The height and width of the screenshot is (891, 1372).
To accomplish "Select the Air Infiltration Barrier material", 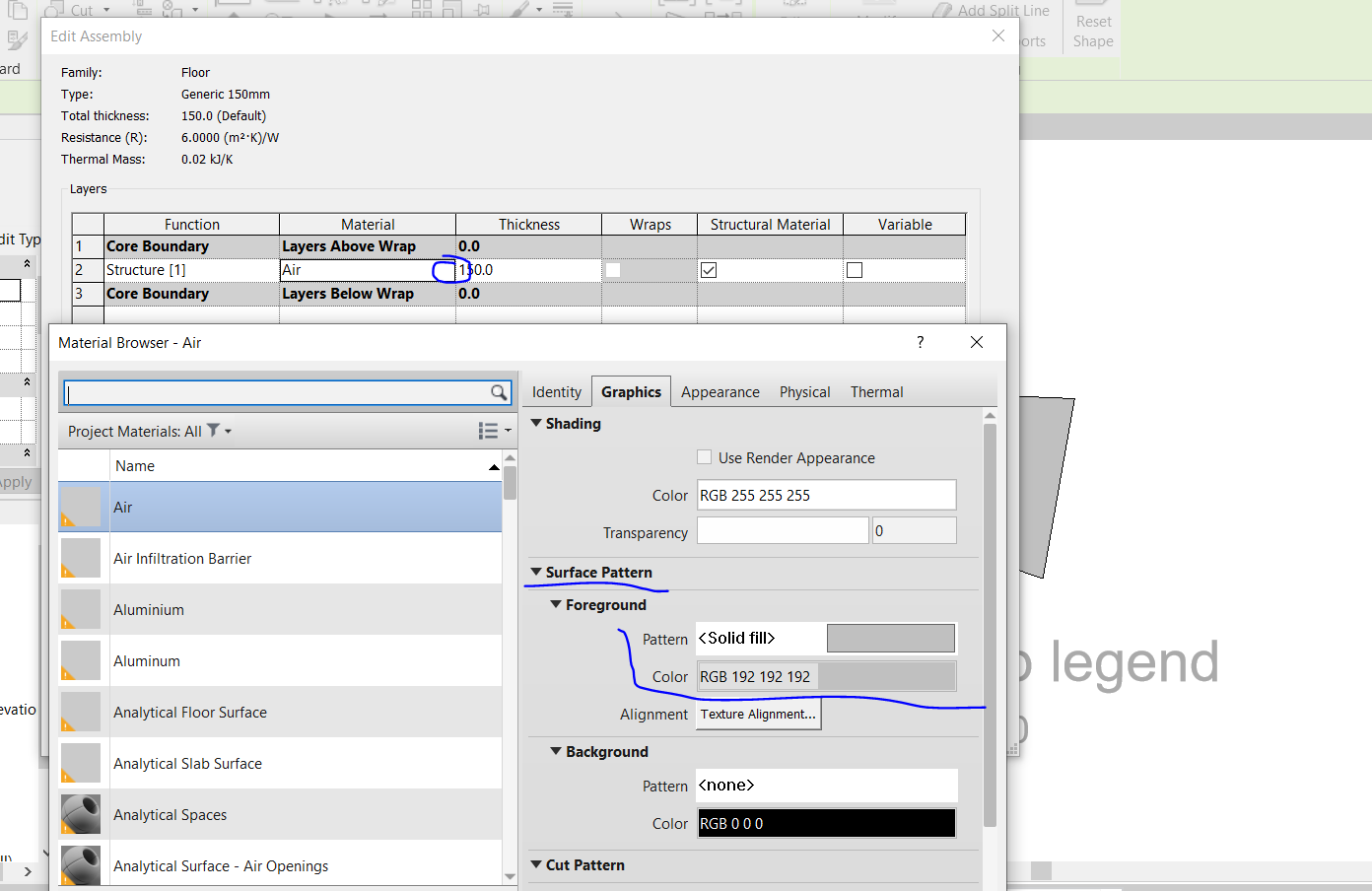I will click(x=280, y=558).
